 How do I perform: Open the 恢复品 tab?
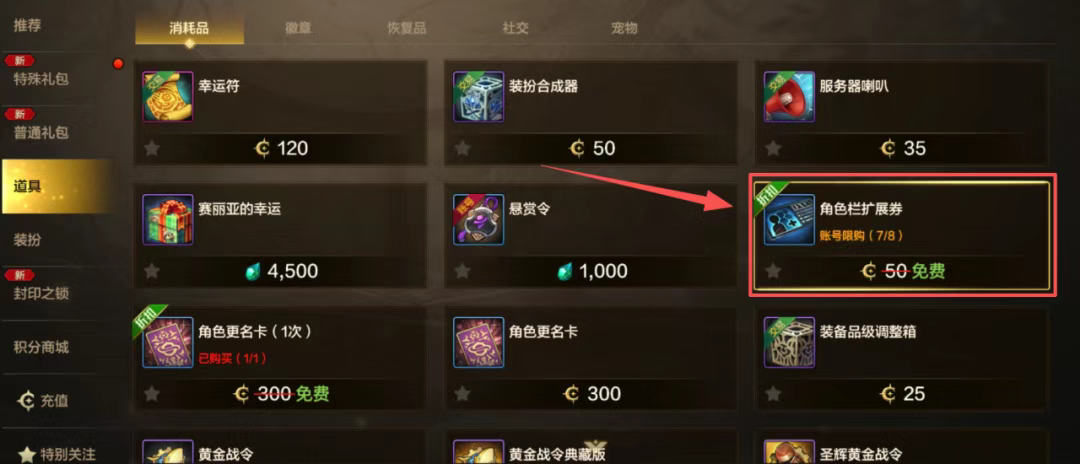pyautogui.click(x=406, y=28)
